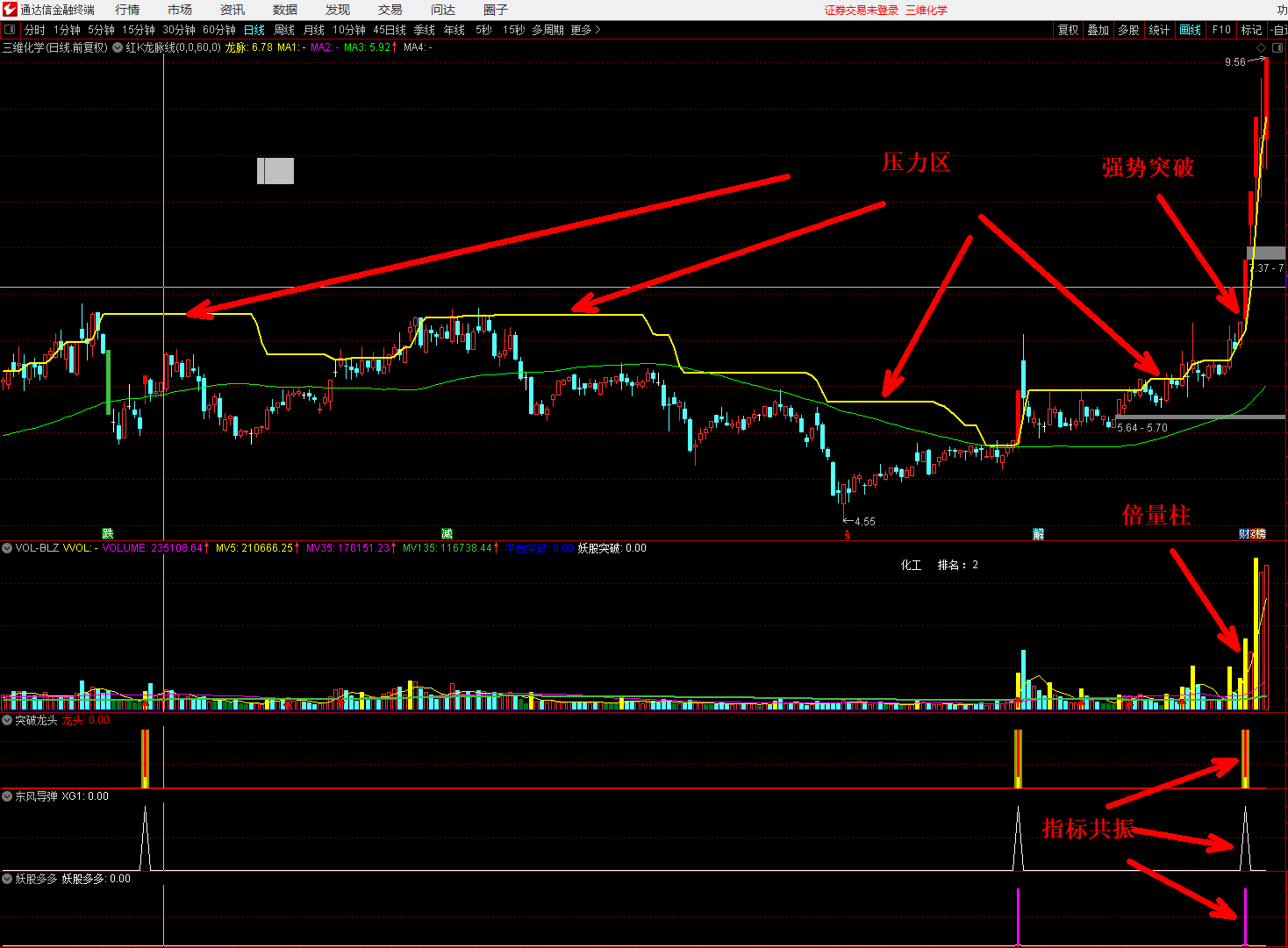Expand the 红K龙脉线 indicator dropdown
This screenshot has width=1288, height=948.
click(118, 47)
